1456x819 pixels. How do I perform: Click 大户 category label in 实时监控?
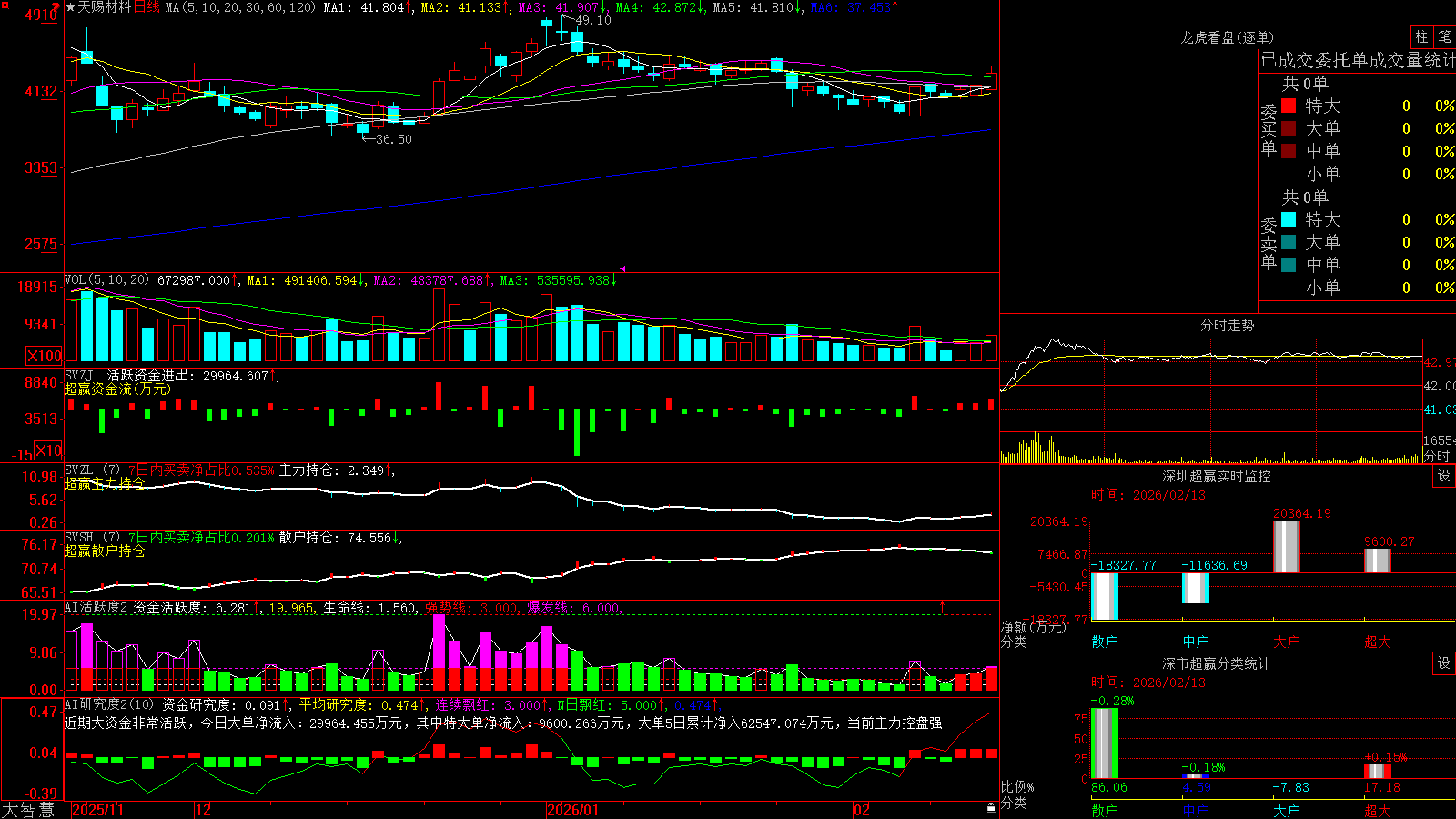[x=1287, y=642]
